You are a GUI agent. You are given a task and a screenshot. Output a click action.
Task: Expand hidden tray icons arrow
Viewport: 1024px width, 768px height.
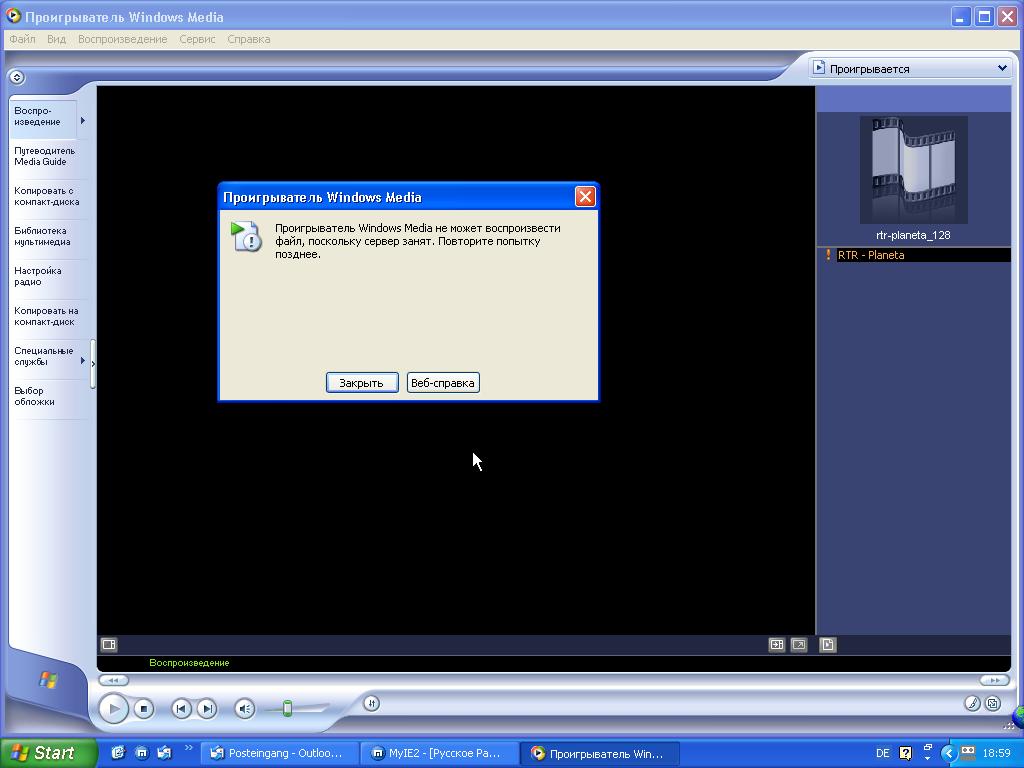[948, 754]
